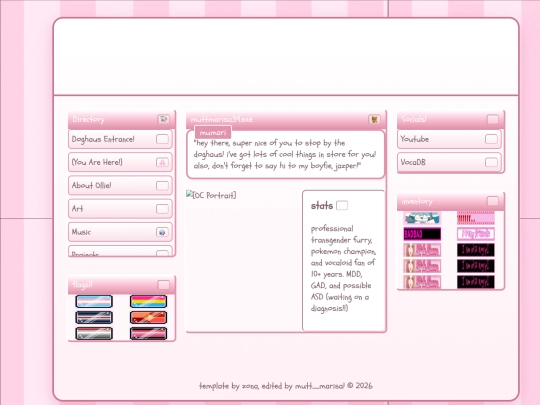Click the 'flags!!' panel title
Image resolution: width=540 pixels, height=405 pixels.
tap(82, 284)
